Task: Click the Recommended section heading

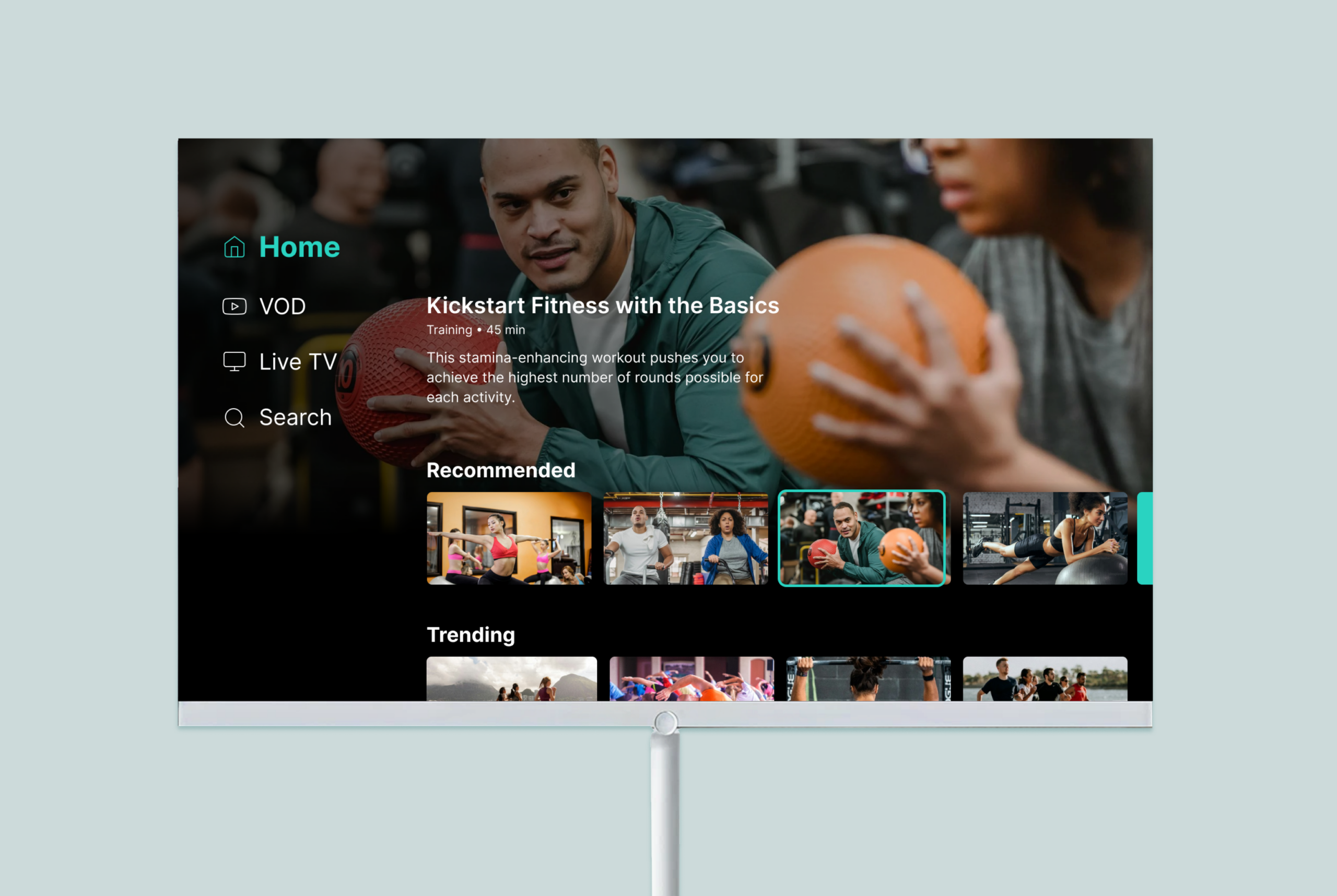Action: click(501, 470)
